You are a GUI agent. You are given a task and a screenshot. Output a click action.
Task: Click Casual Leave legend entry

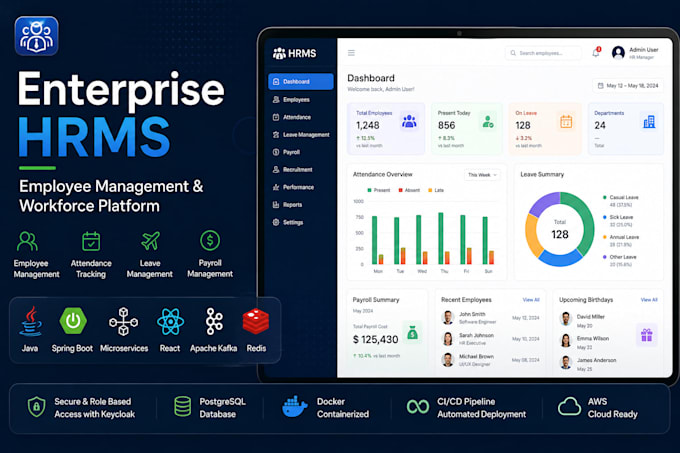[x=621, y=201]
